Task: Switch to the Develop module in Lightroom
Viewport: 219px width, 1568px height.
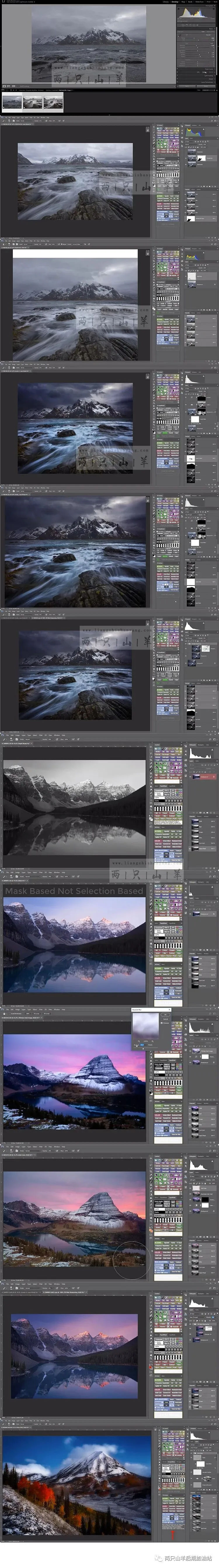Action: (x=175, y=2)
